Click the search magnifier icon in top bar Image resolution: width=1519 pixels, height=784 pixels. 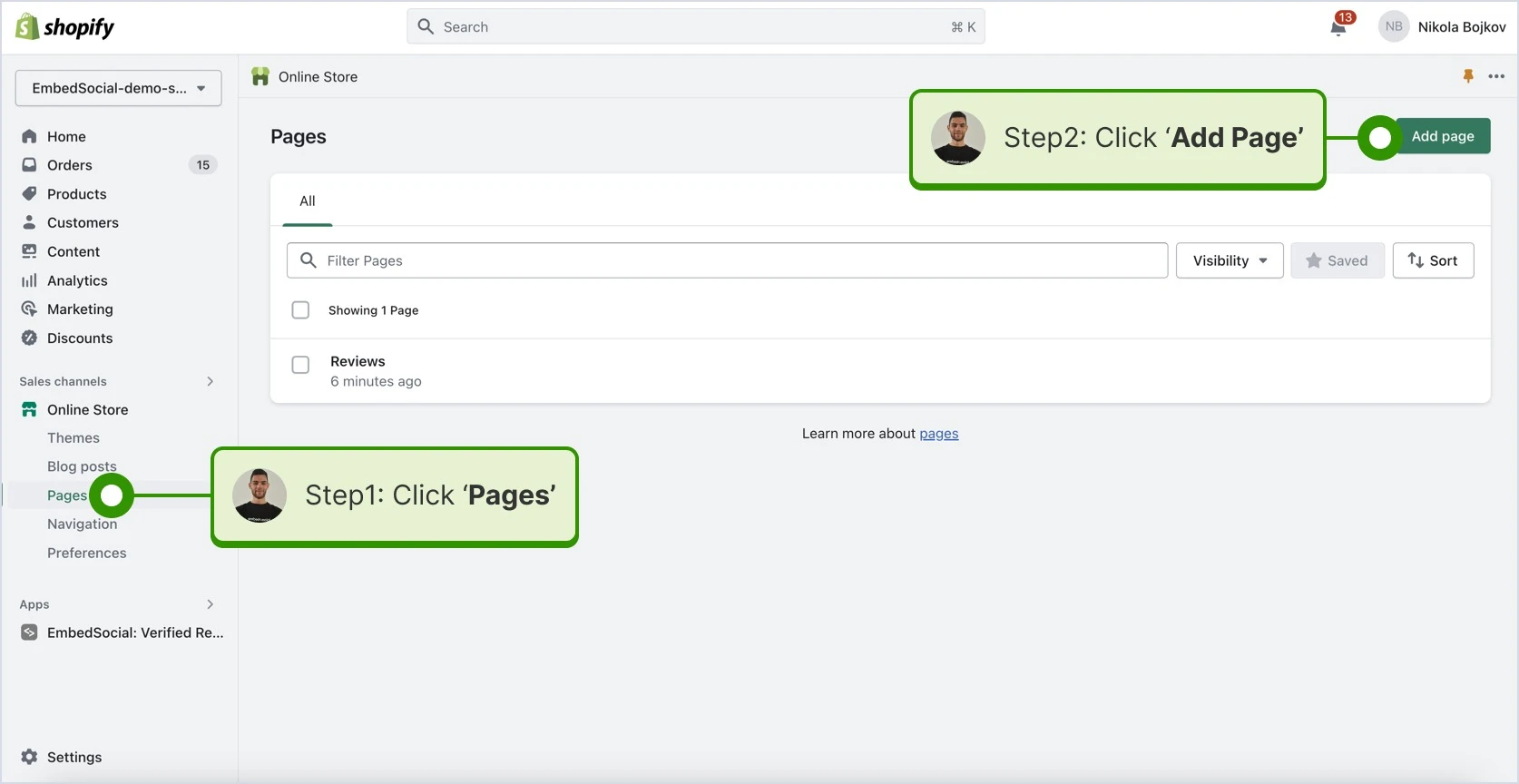[x=426, y=27]
